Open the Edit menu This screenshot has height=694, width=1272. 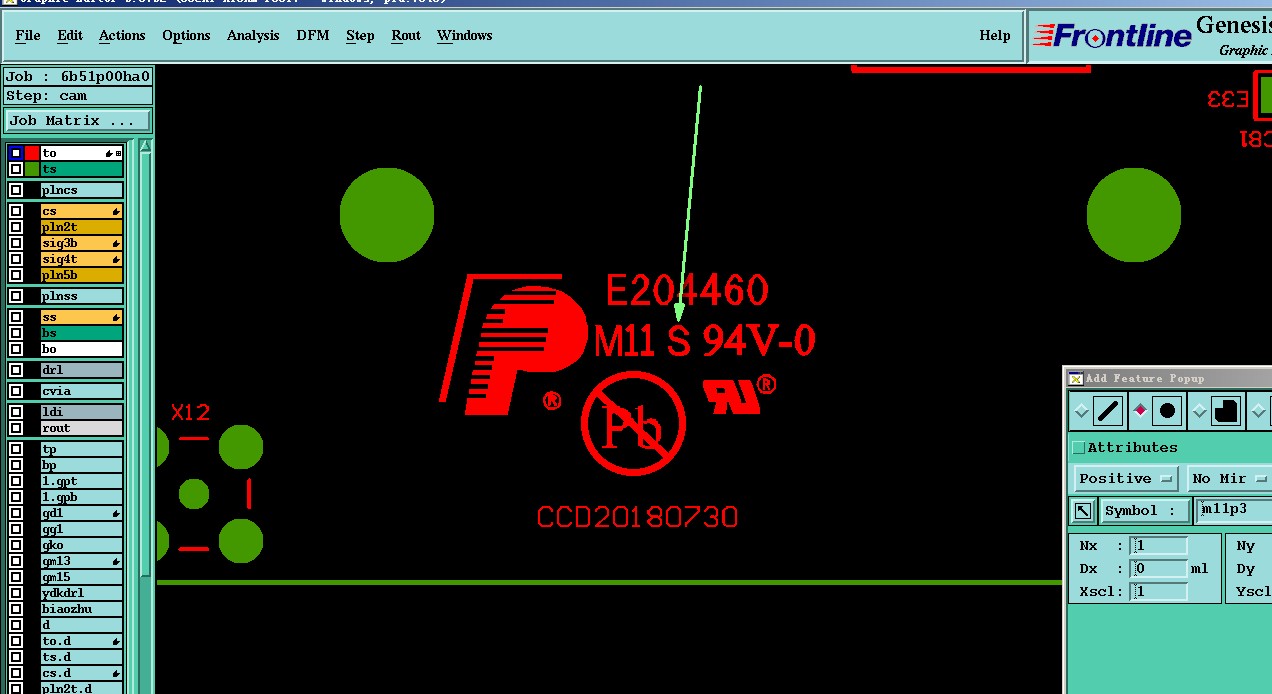tap(70, 35)
